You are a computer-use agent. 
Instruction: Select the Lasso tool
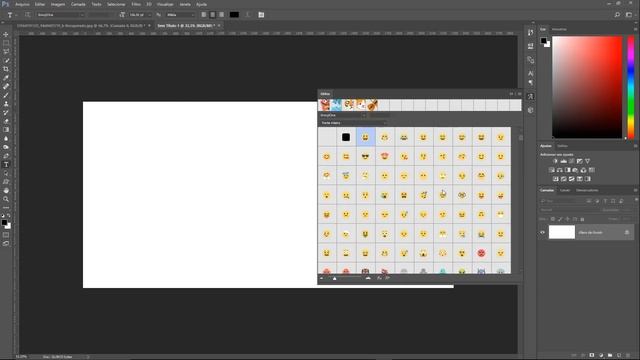click(6, 51)
